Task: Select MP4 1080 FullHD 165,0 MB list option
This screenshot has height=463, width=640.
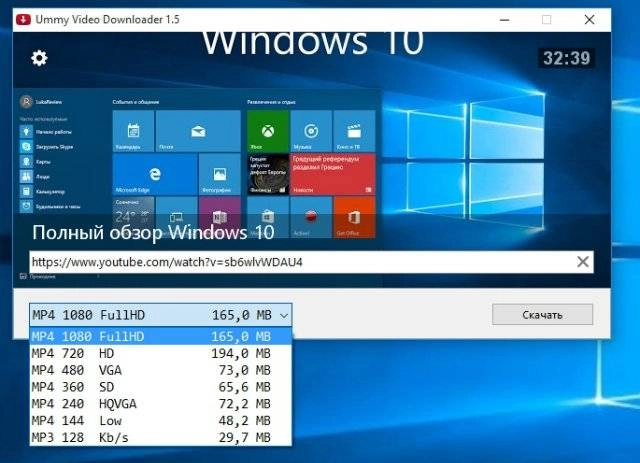Action: (160, 336)
